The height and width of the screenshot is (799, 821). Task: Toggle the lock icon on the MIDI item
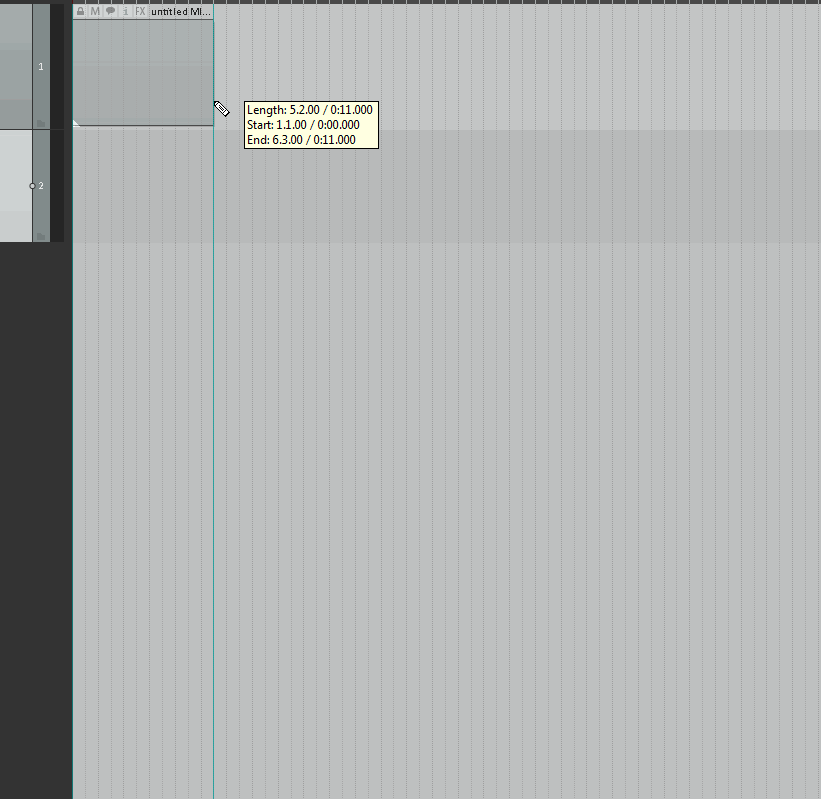click(80, 11)
